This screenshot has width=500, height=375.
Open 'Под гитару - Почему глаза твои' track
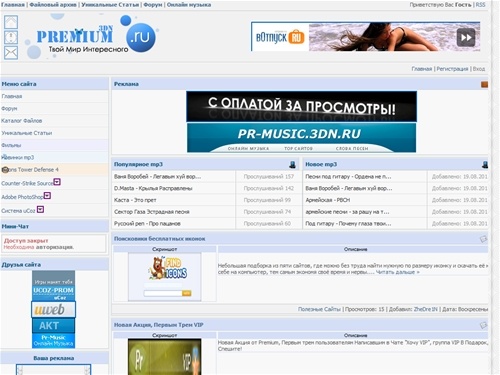[348, 223]
